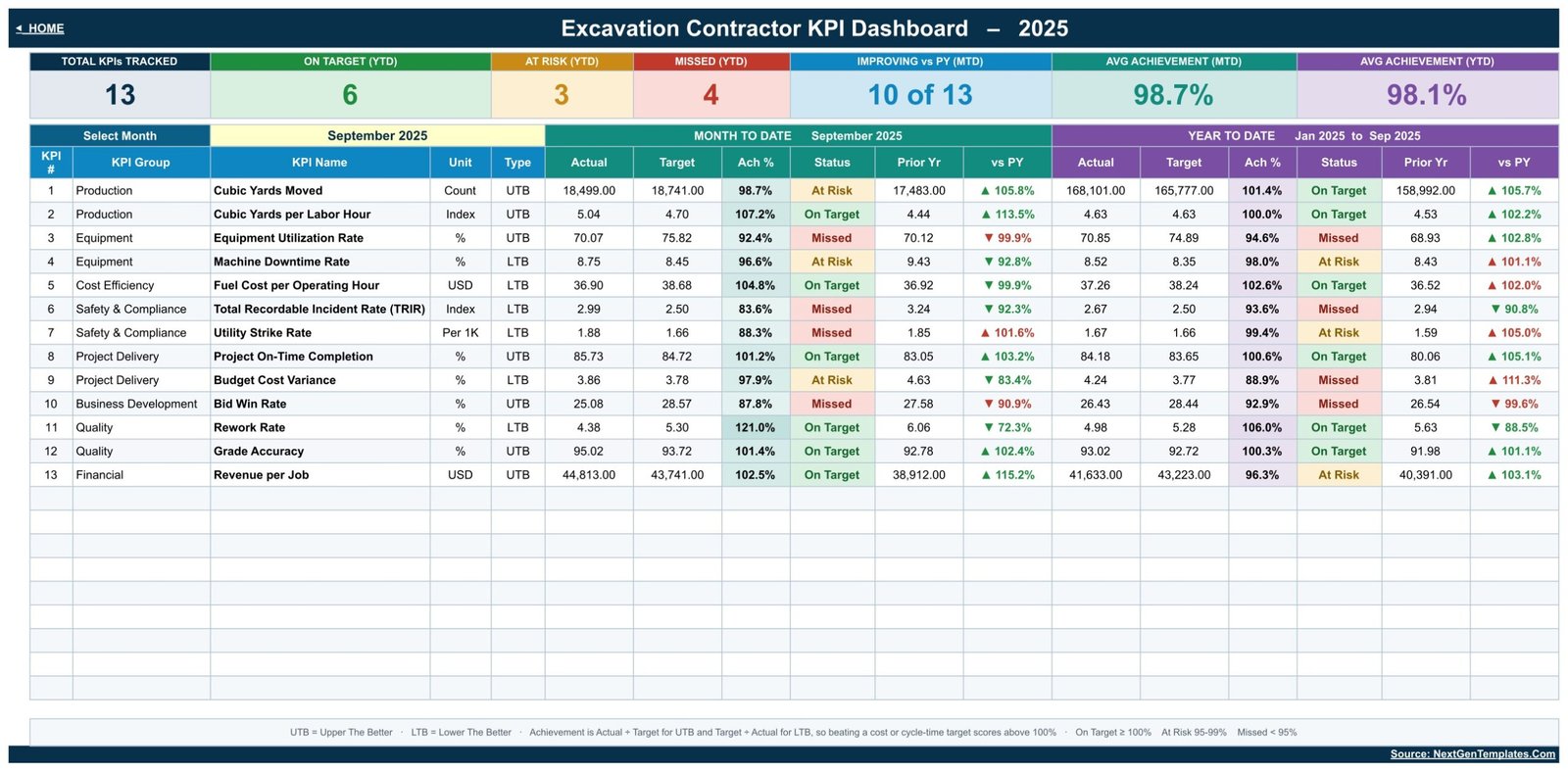
Task: Click Avg Achievement MTD value 98.7%
Action: [1173, 95]
